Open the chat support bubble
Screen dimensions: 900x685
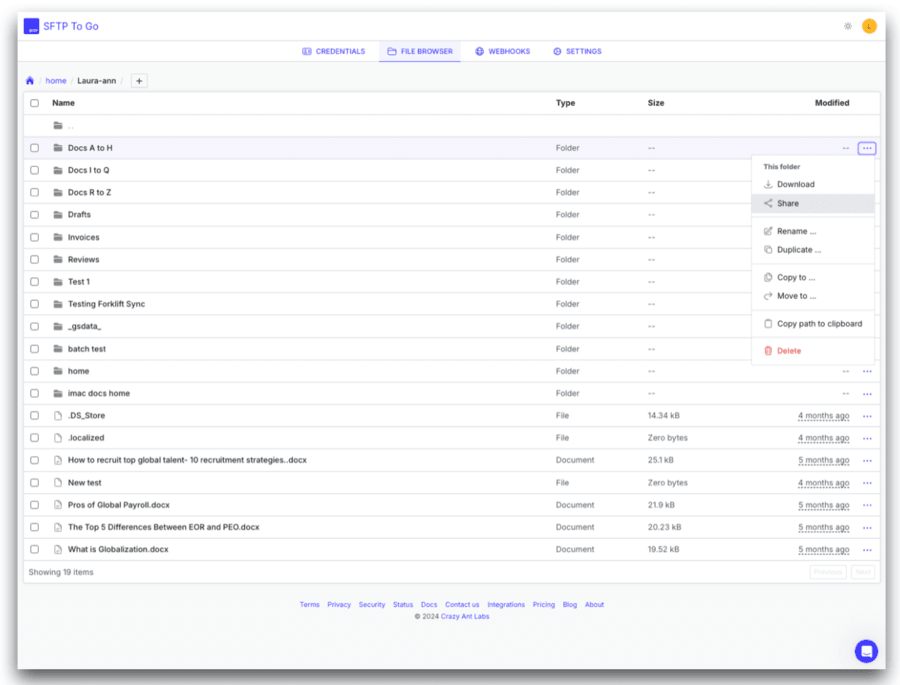pyautogui.click(x=866, y=651)
